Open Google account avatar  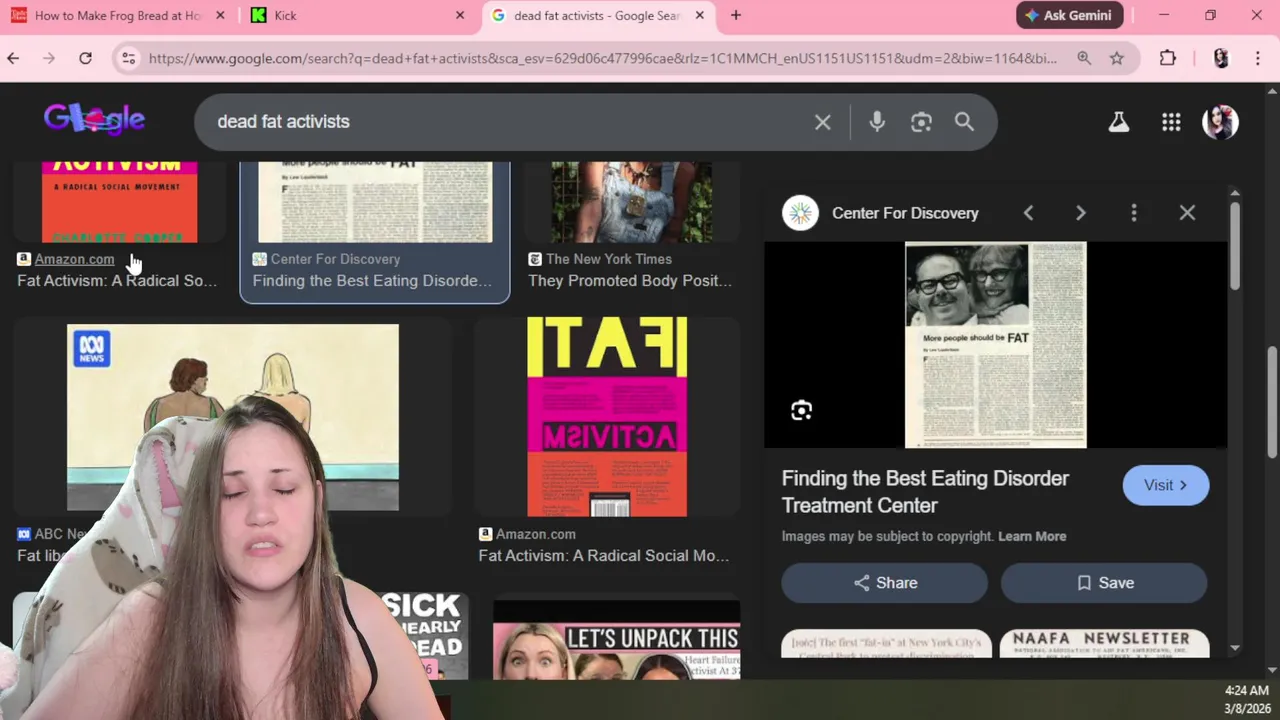click(1220, 122)
